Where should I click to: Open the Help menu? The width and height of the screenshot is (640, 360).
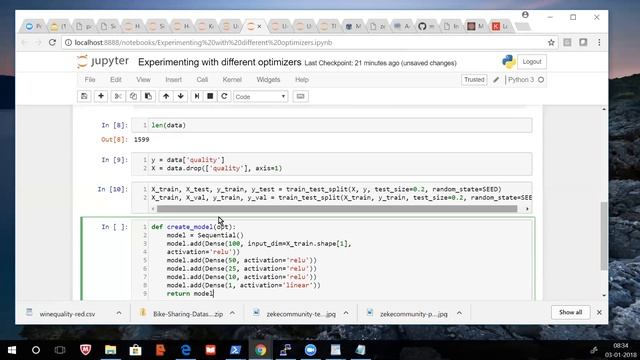click(x=302, y=80)
